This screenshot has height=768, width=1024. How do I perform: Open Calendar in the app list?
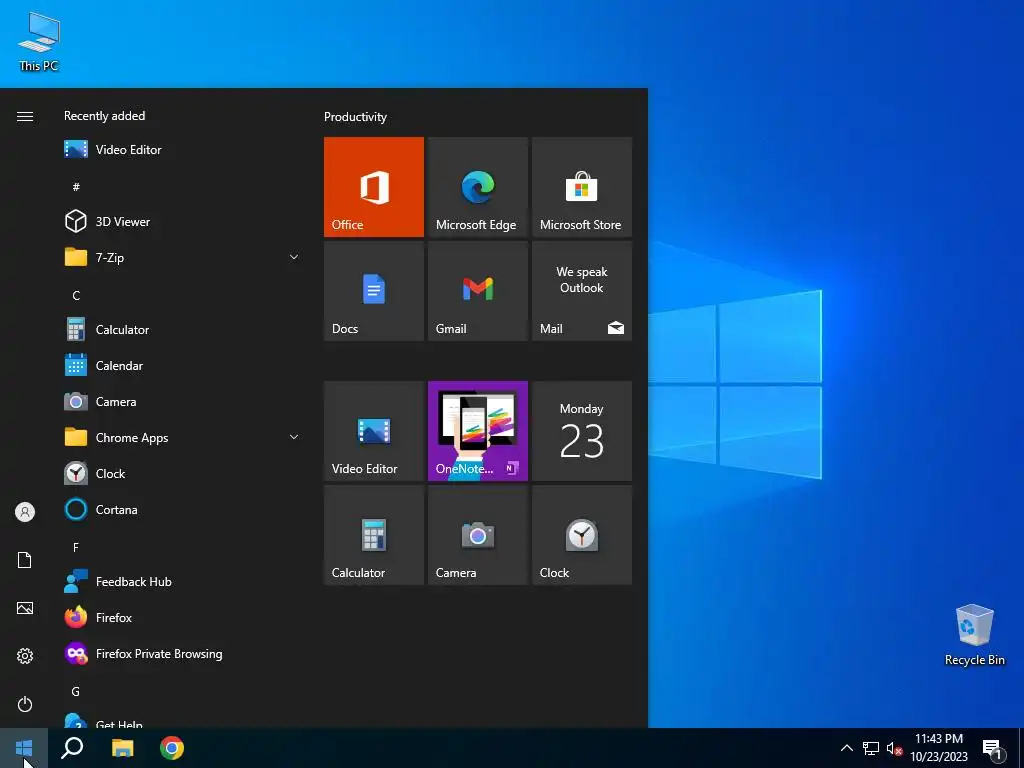(183, 366)
